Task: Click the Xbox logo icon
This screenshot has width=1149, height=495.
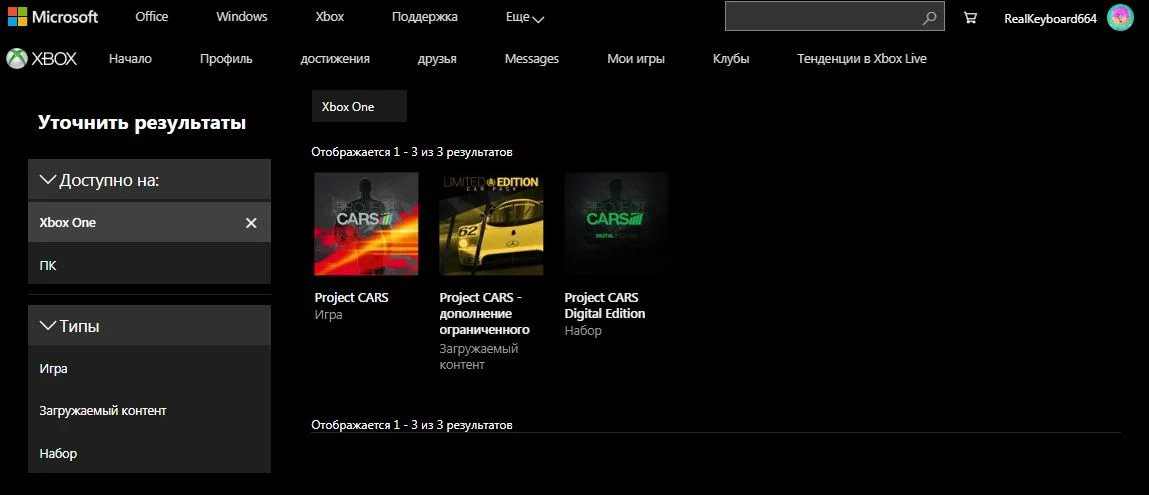Action: point(17,59)
